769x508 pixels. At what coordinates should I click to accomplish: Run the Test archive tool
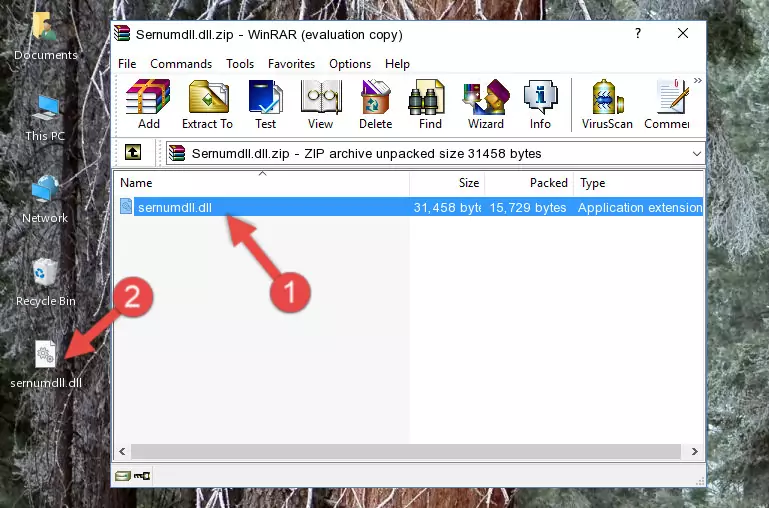click(x=265, y=104)
